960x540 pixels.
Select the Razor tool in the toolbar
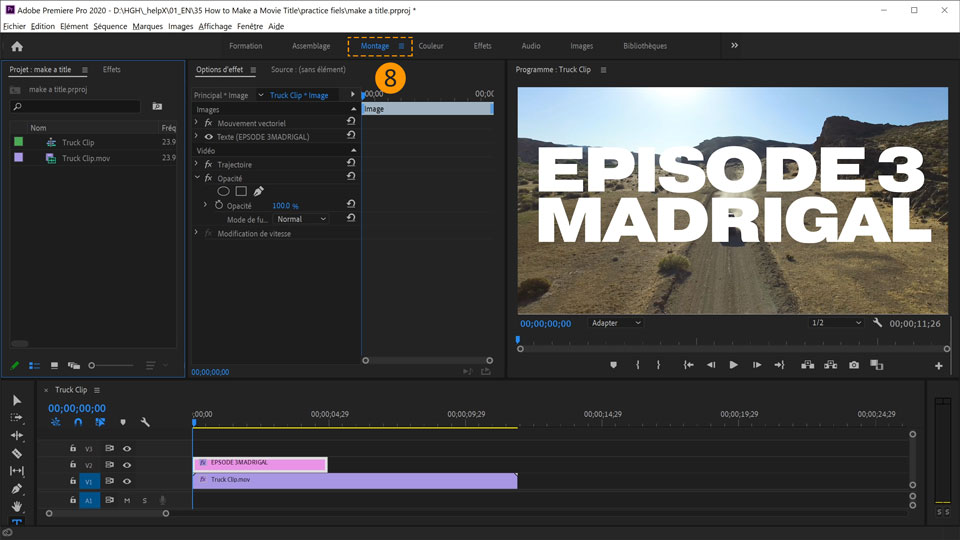point(17,453)
